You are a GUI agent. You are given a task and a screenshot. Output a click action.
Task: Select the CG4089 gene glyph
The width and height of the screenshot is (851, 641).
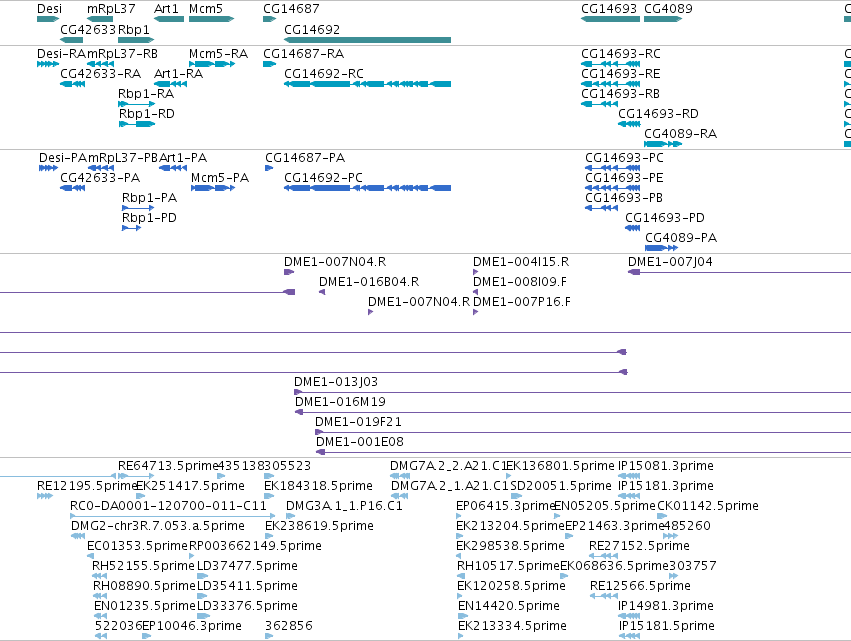point(663,19)
